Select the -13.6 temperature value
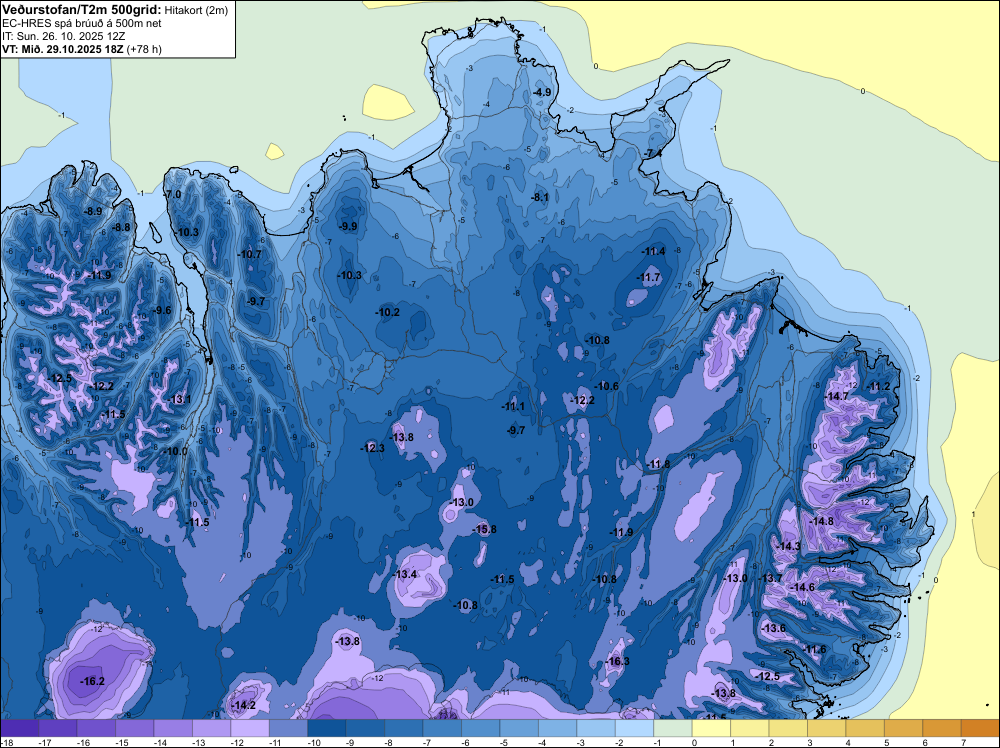Viewport: 1000px width, 748px height. [x=774, y=628]
